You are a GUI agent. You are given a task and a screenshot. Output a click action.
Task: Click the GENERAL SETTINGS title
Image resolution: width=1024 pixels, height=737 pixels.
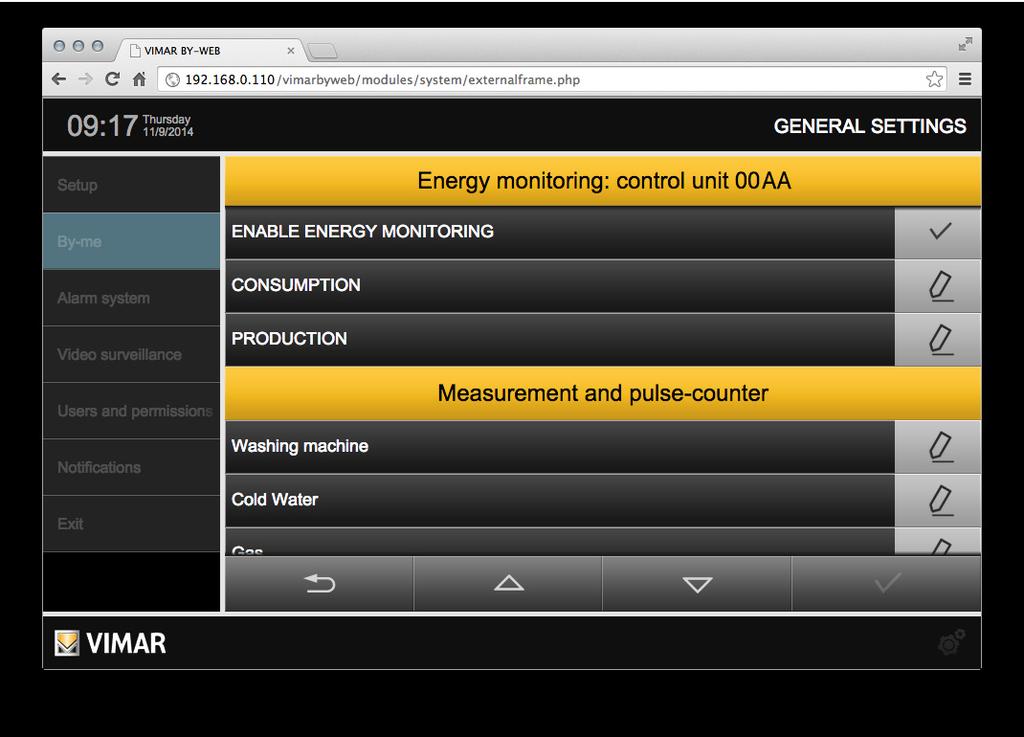[x=870, y=126]
